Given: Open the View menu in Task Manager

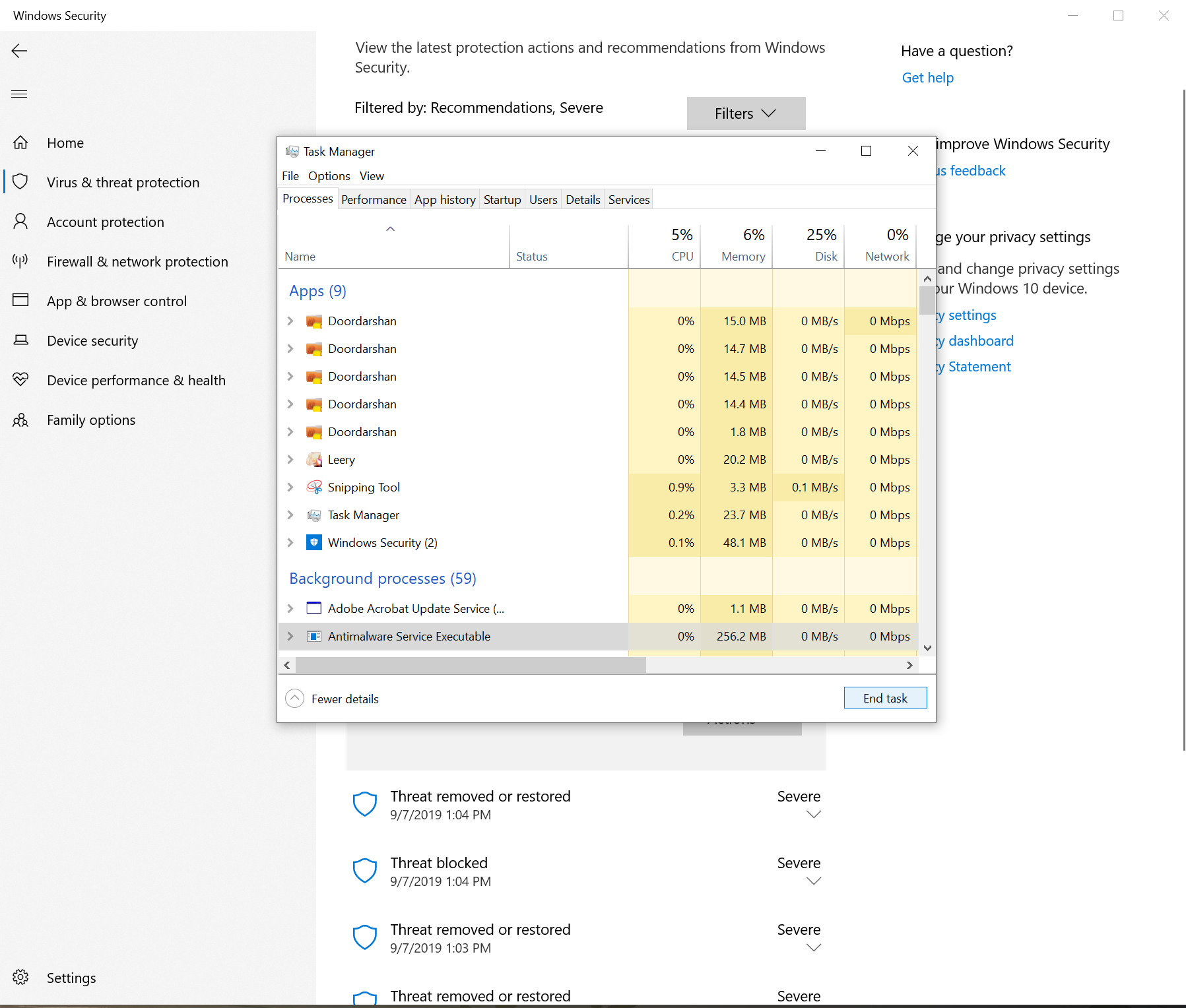Looking at the screenshot, I should click(372, 175).
